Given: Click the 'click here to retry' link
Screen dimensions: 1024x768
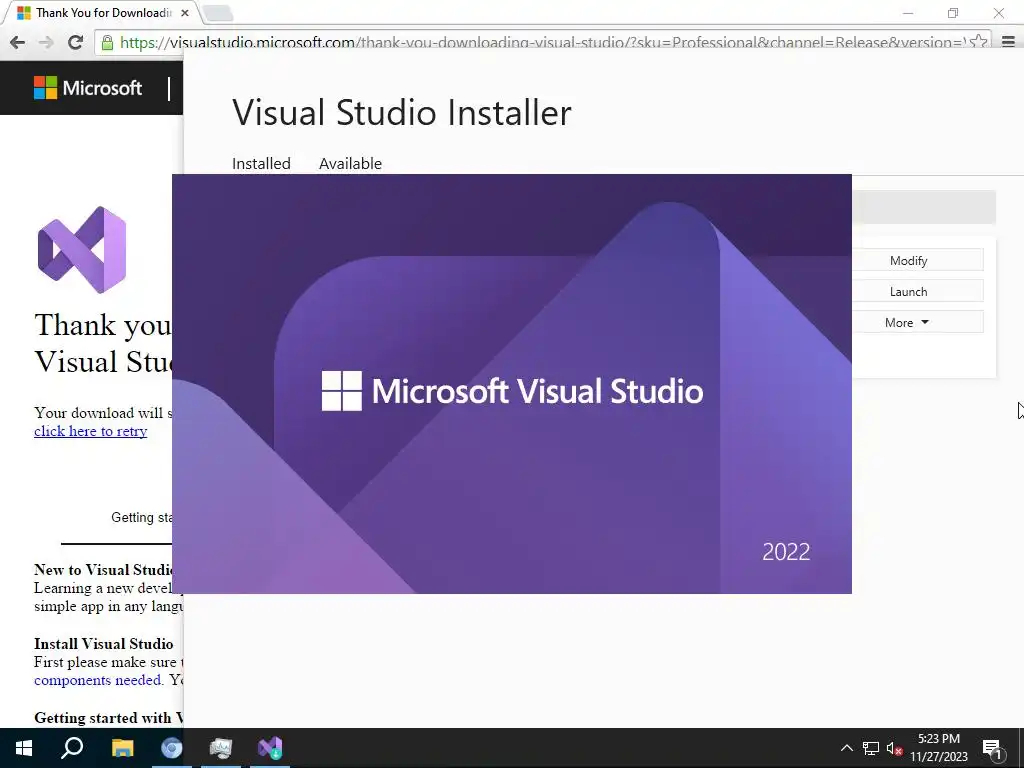Looking at the screenshot, I should coord(91,431).
